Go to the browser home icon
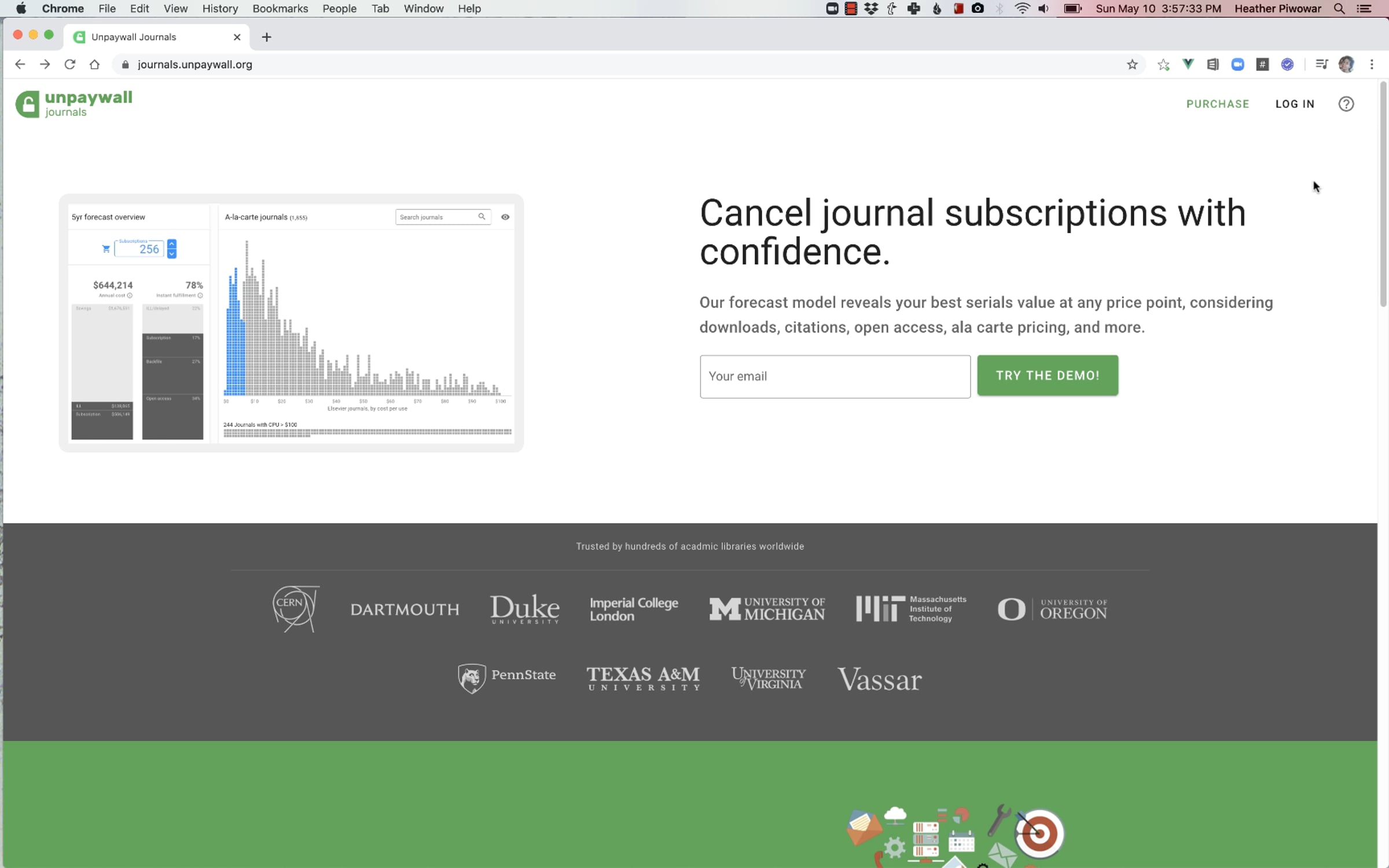 (x=95, y=64)
